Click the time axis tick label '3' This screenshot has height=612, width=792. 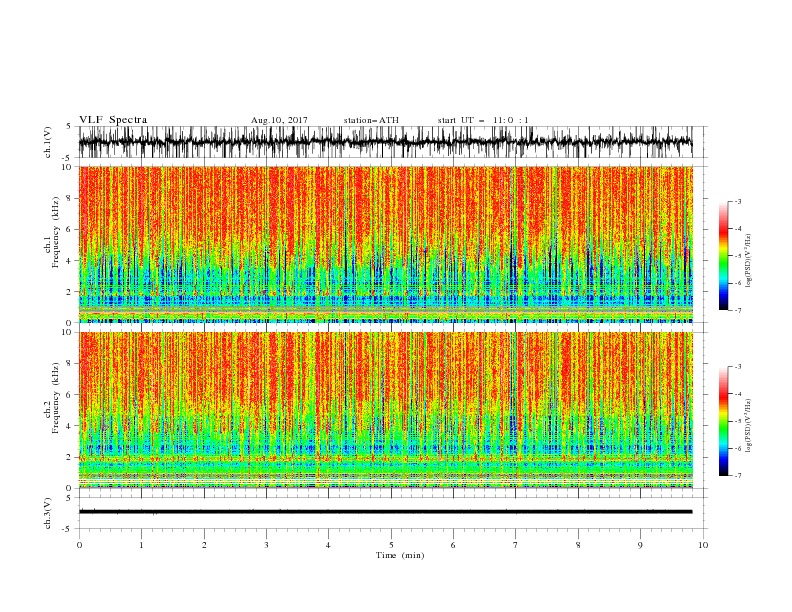point(266,545)
